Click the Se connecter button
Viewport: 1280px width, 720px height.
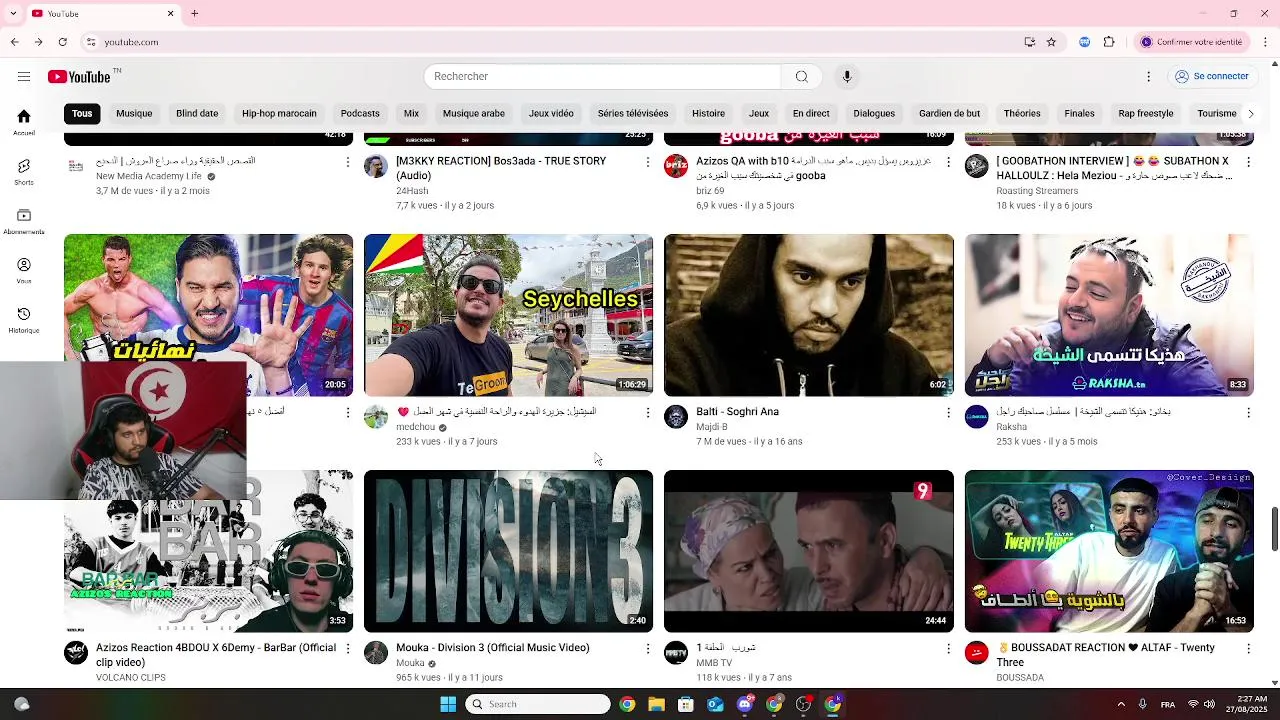click(1212, 77)
